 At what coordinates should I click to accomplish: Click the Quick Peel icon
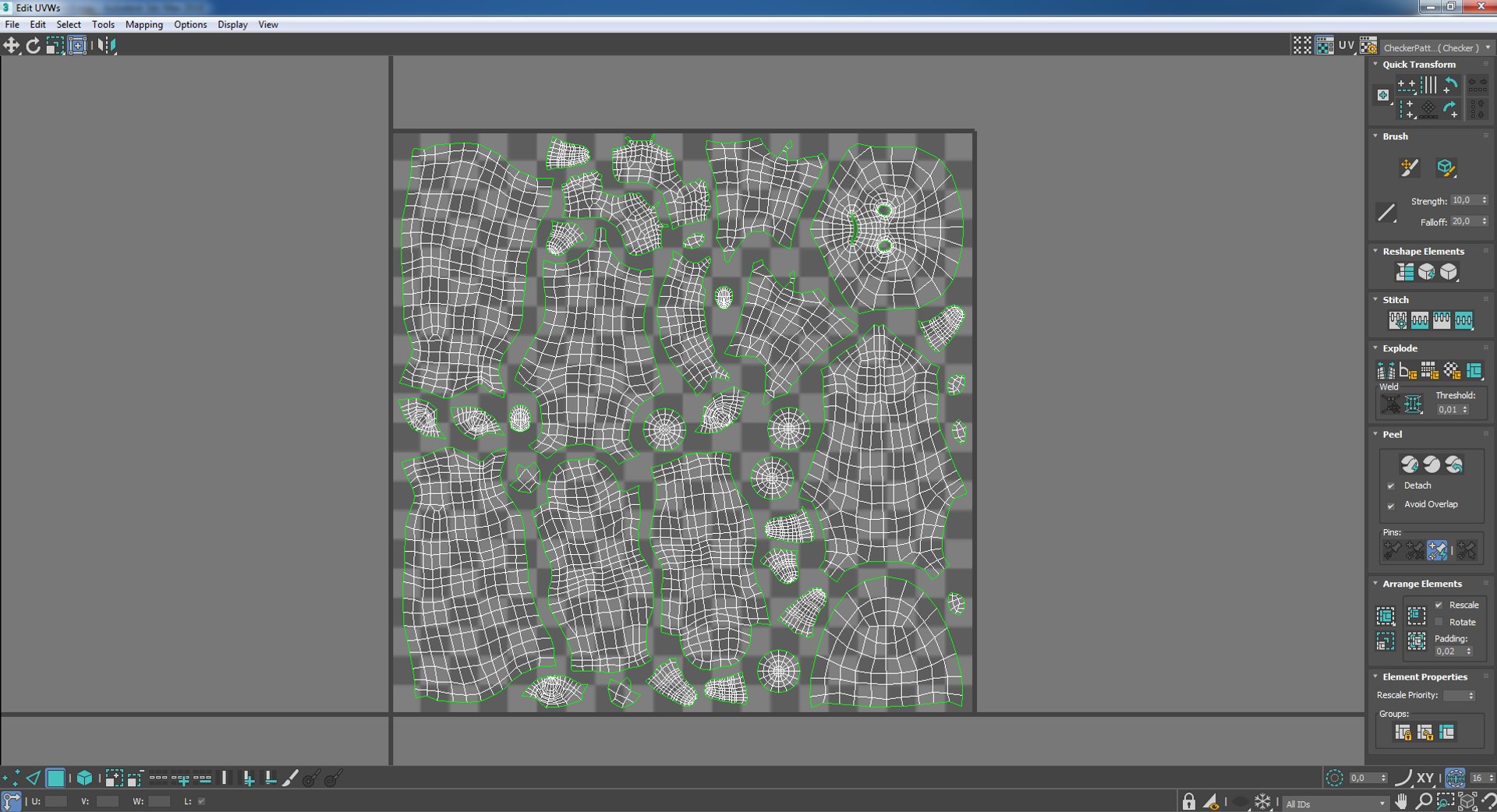[1410, 464]
